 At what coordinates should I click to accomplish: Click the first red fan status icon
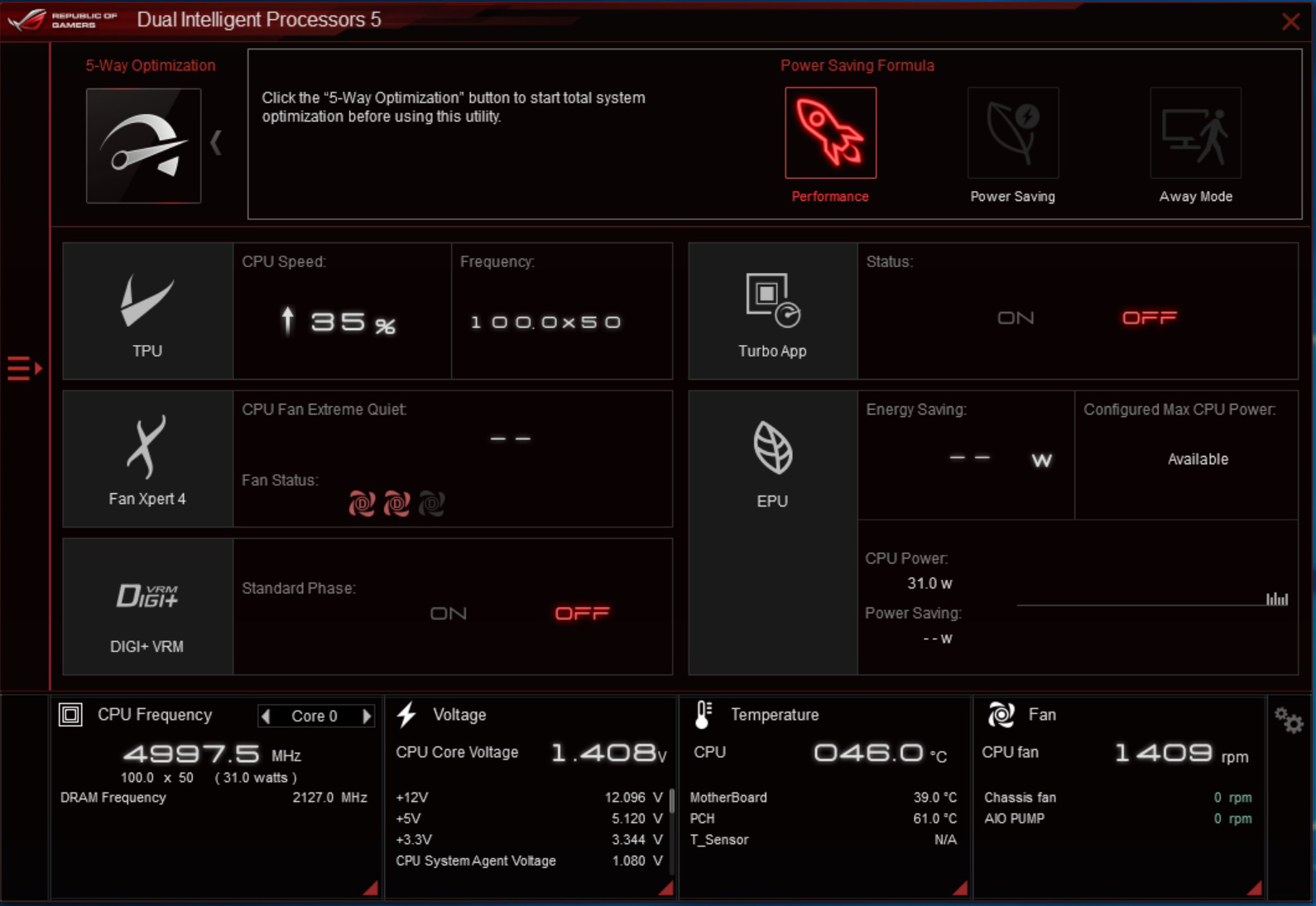(362, 503)
